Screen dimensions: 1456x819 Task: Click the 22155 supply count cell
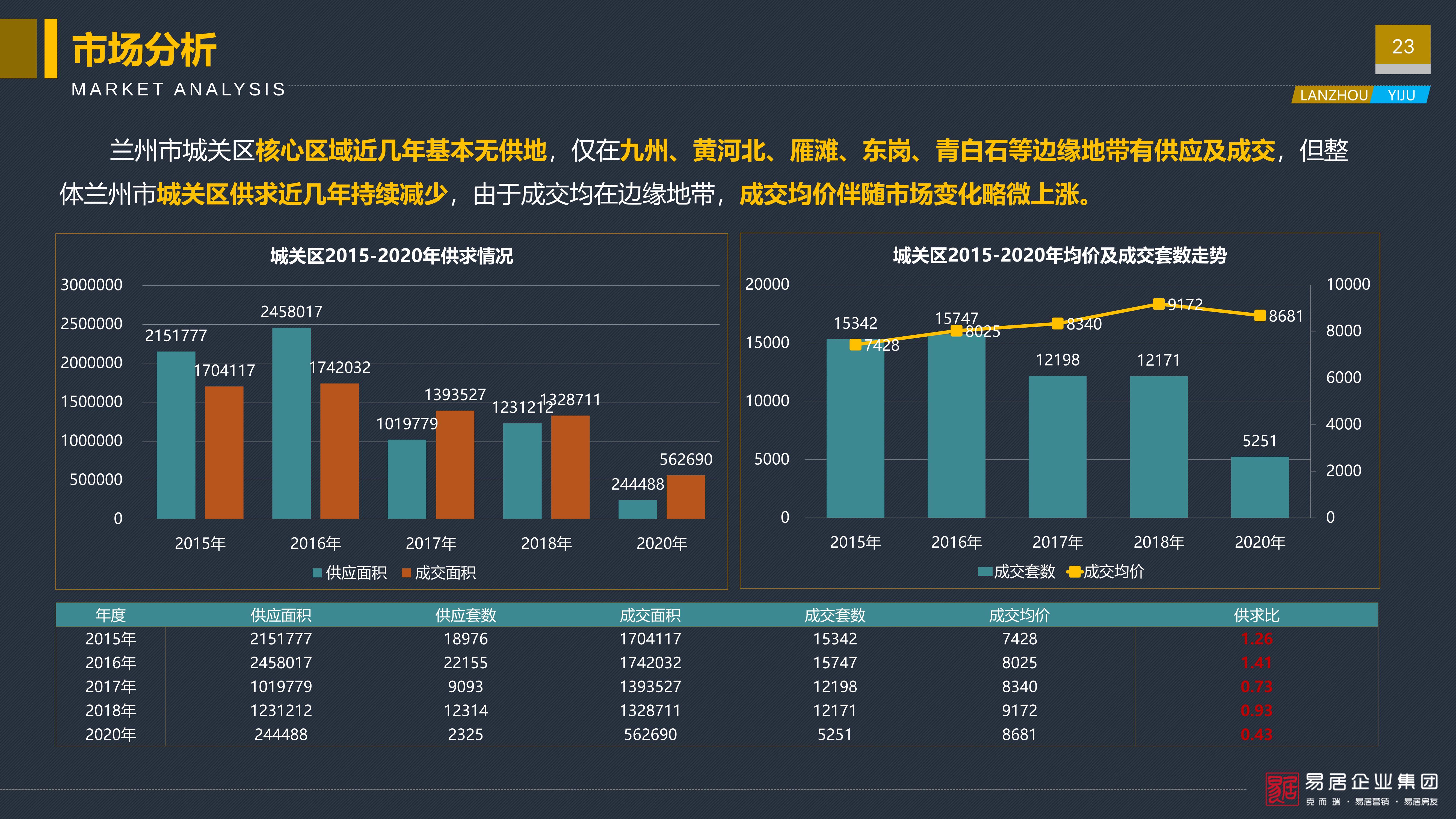[466, 663]
